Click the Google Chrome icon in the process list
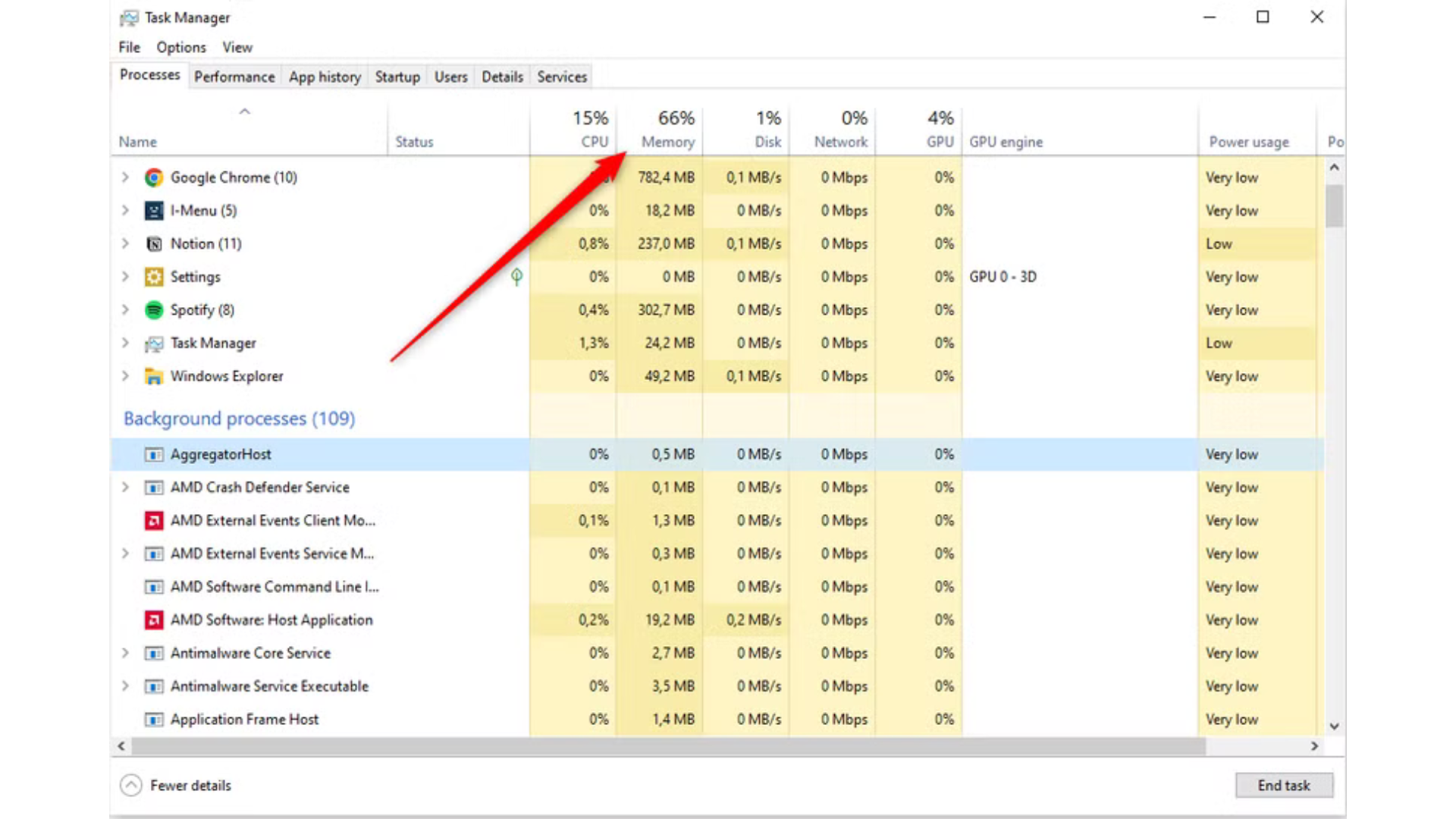This screenshot has width=1456, height=819. [x=153, y=177]
